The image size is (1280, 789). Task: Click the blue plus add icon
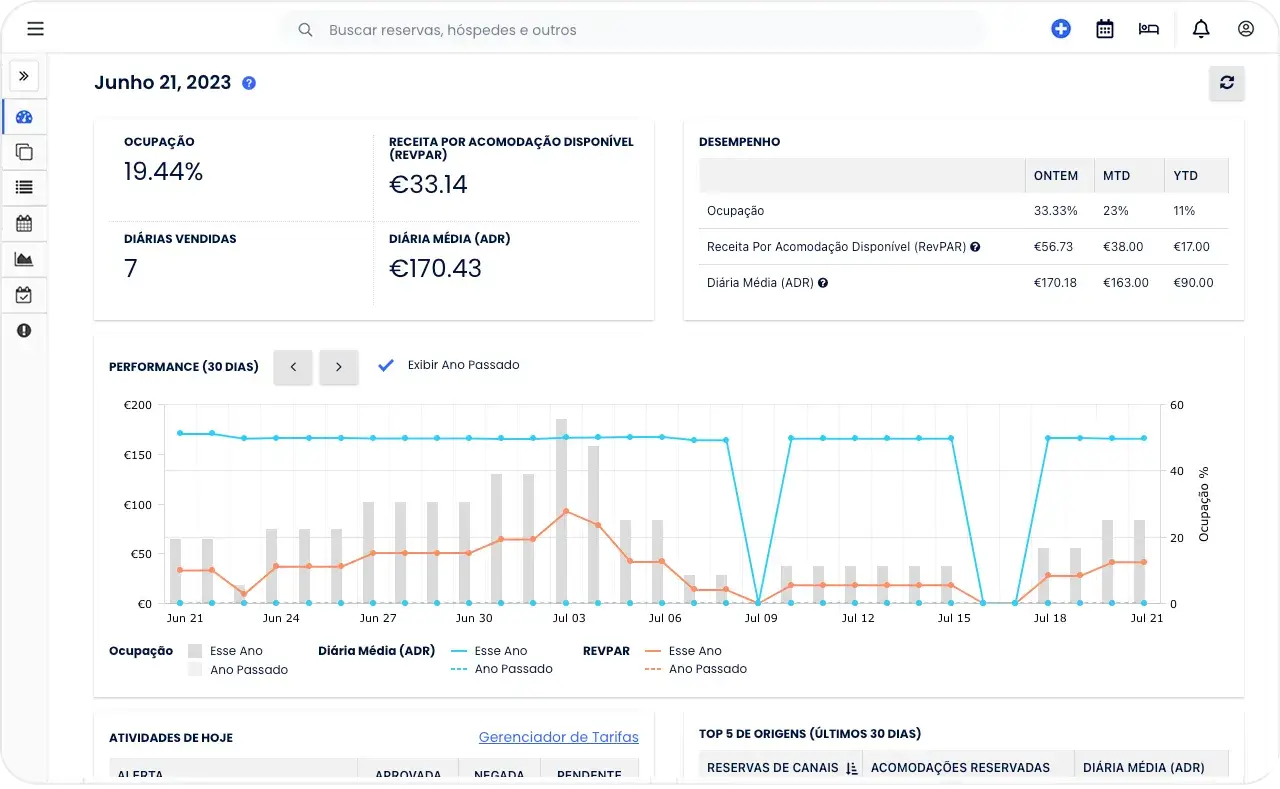tap(1061, 29)
